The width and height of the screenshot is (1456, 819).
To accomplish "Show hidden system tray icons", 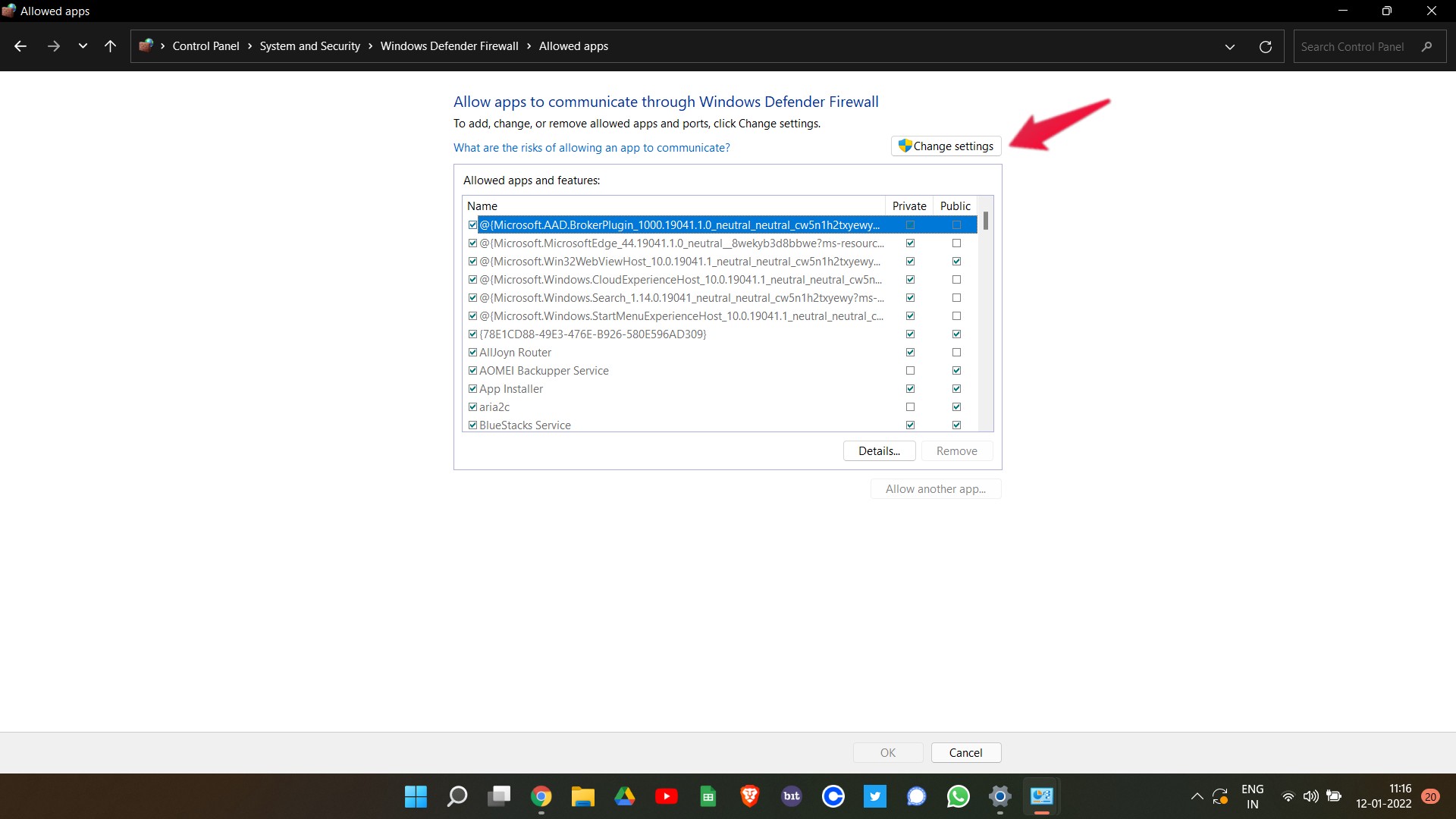I will 1197,796.
